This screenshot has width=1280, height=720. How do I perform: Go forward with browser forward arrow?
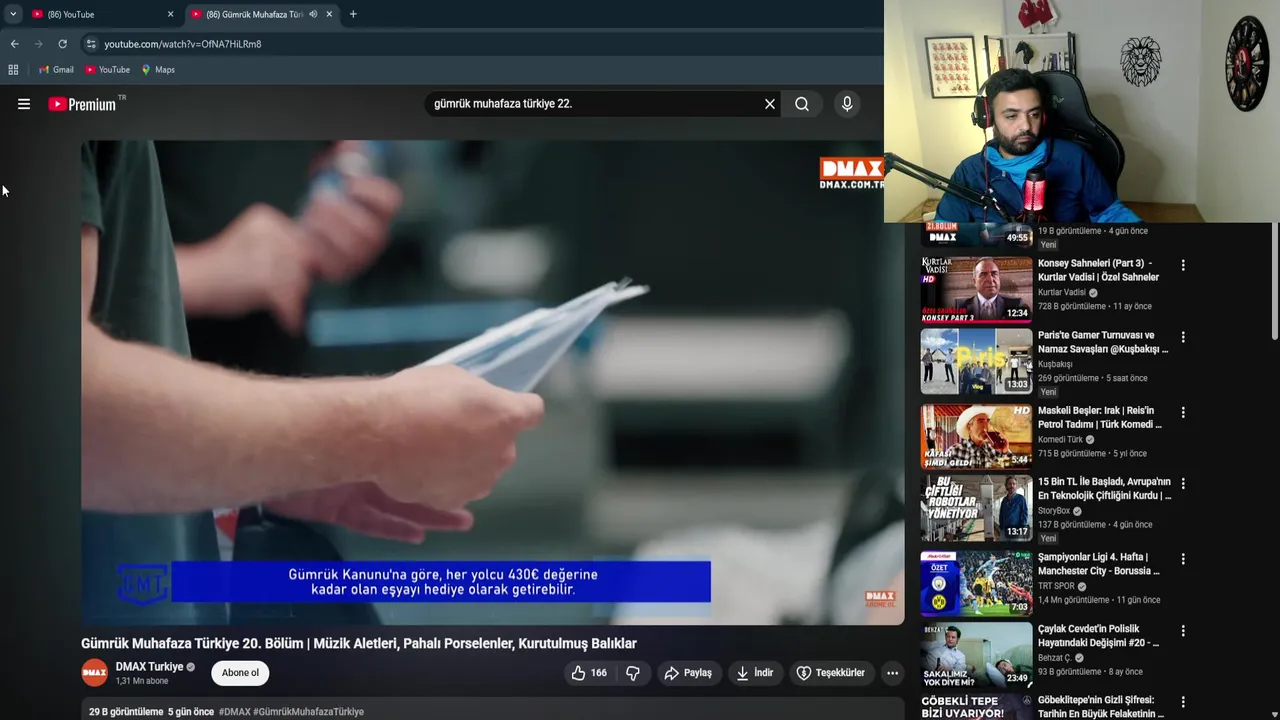click(x=38, y=44)
